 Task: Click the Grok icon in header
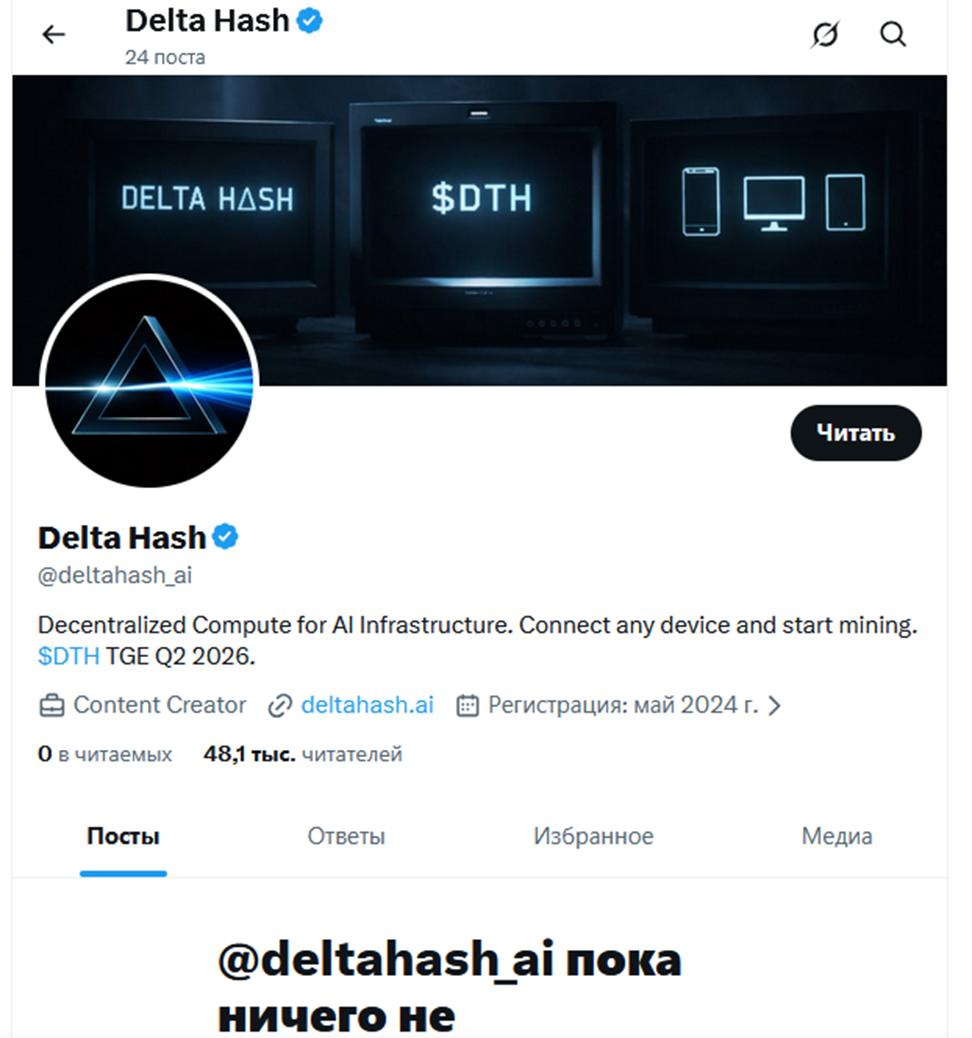pos(825,35)
